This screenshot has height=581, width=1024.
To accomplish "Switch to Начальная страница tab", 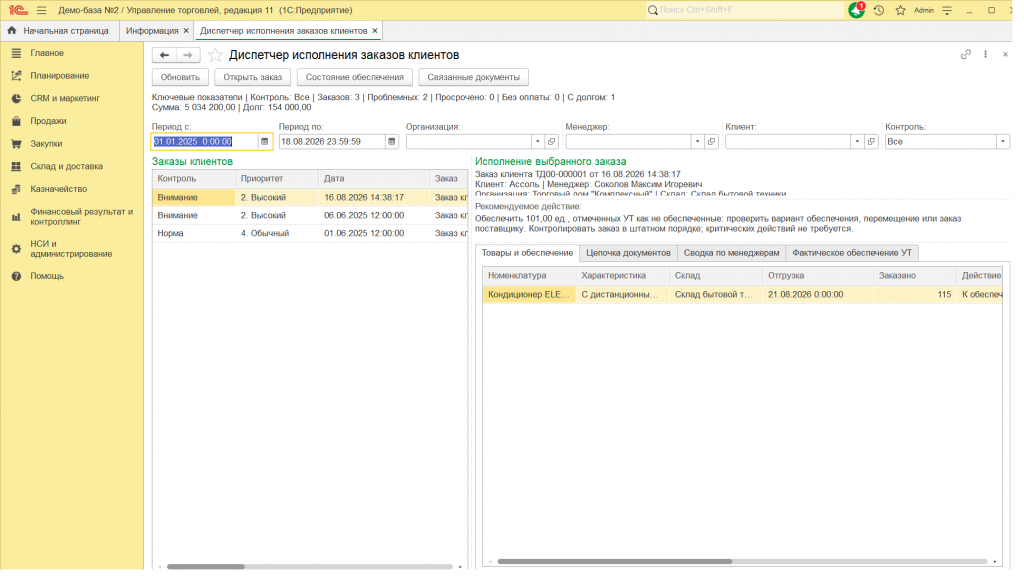I will (x=60, y=31).
